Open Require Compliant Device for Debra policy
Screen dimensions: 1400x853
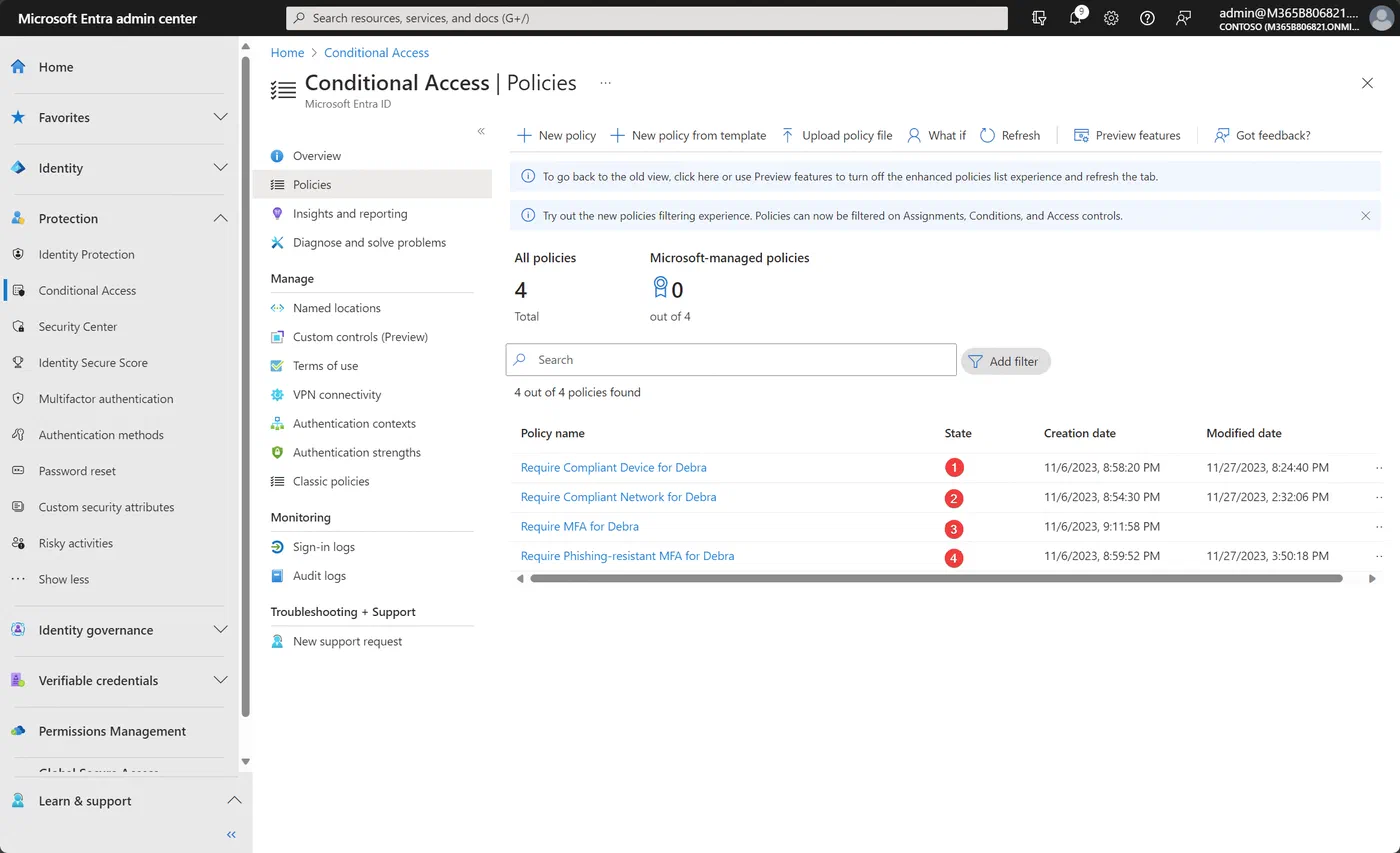614,467
